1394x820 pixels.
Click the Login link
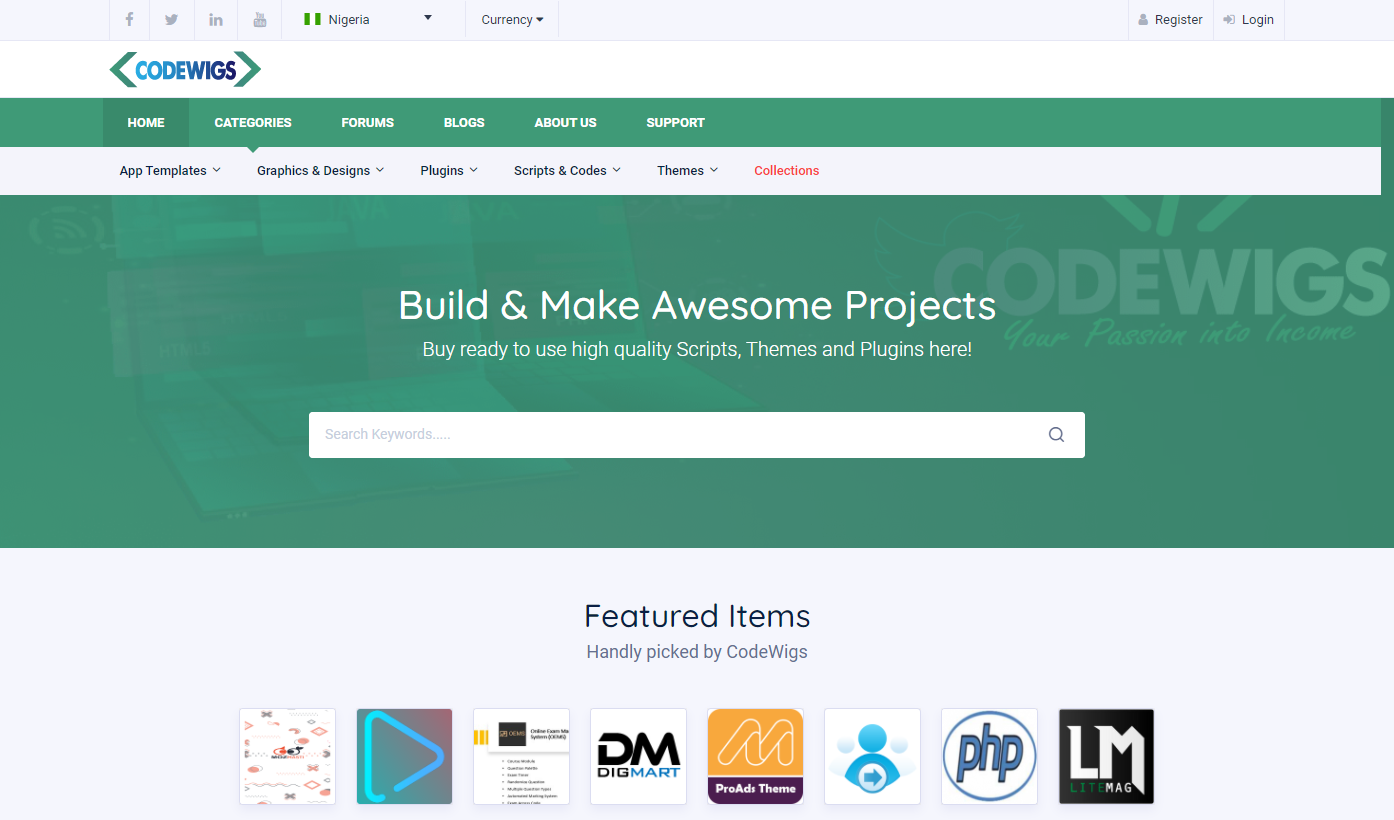pyautogui.click(x=1249, y=20)
